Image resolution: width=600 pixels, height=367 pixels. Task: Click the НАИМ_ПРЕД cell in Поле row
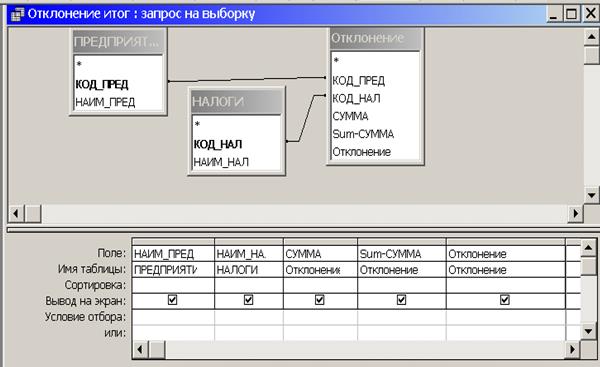(173, 254)
